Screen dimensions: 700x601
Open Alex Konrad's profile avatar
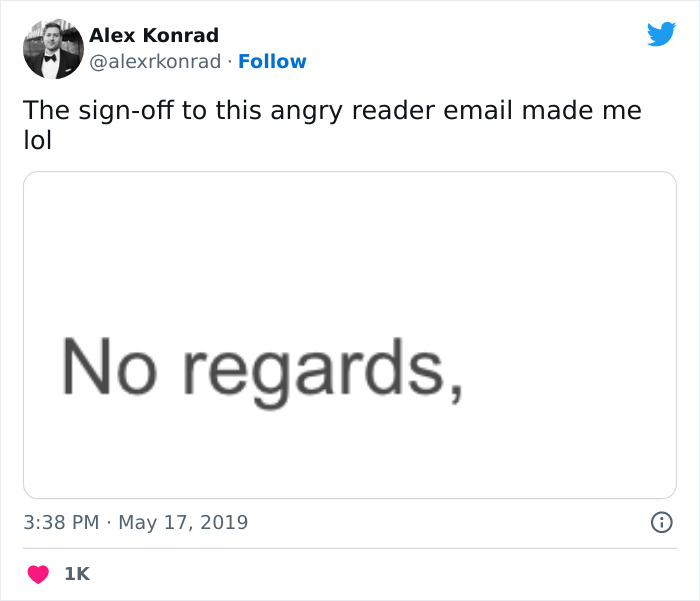(x=53, y=48)
